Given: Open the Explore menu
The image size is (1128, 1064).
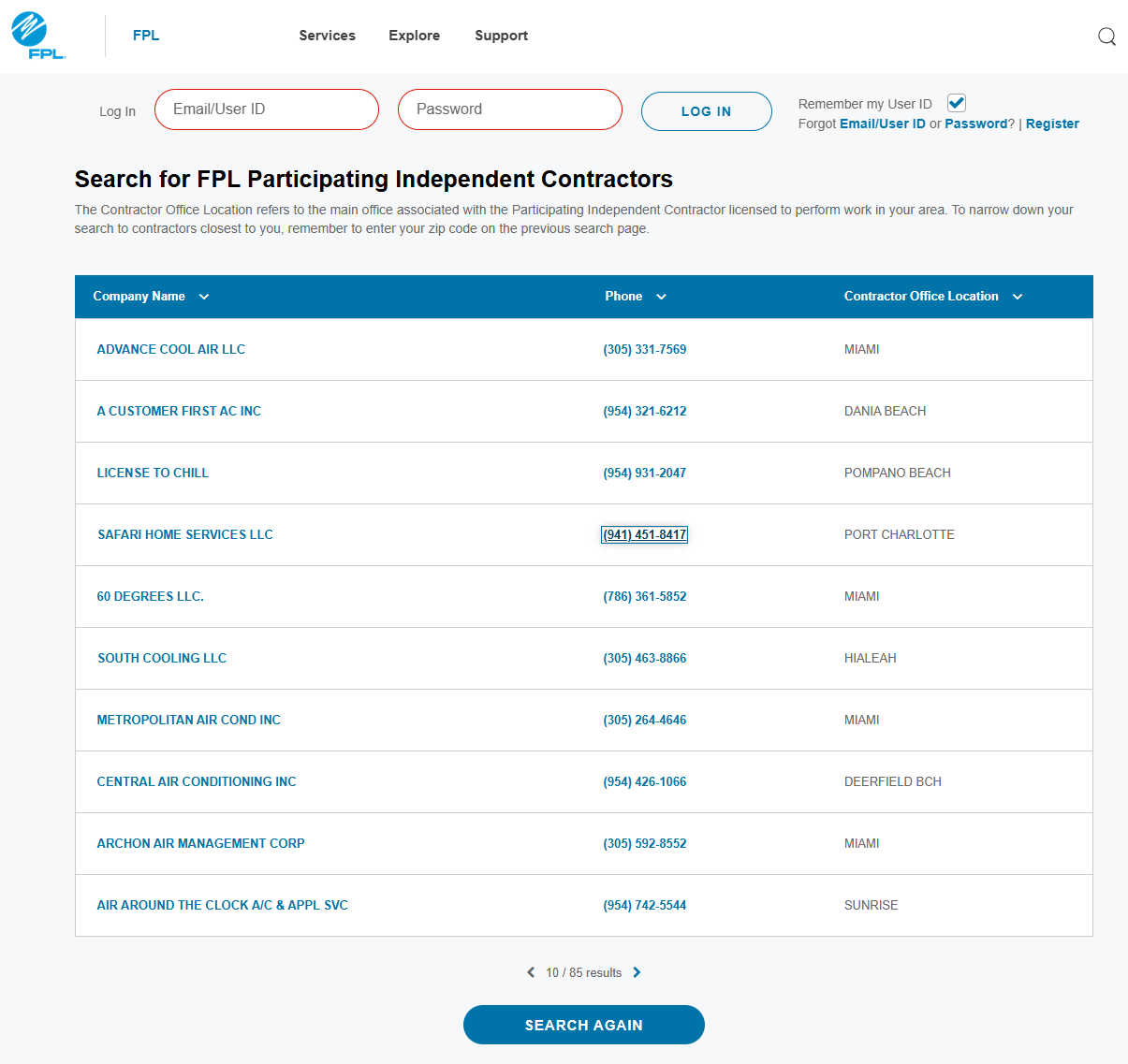Looking at the screenshot, I should pyautogui.click(x=414, y=36).
